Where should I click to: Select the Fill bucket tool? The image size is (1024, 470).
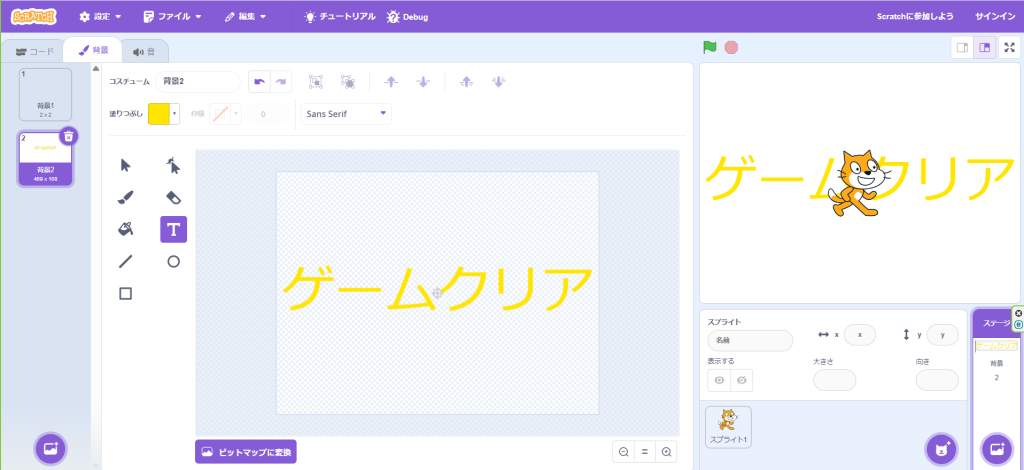coord(125,229)
